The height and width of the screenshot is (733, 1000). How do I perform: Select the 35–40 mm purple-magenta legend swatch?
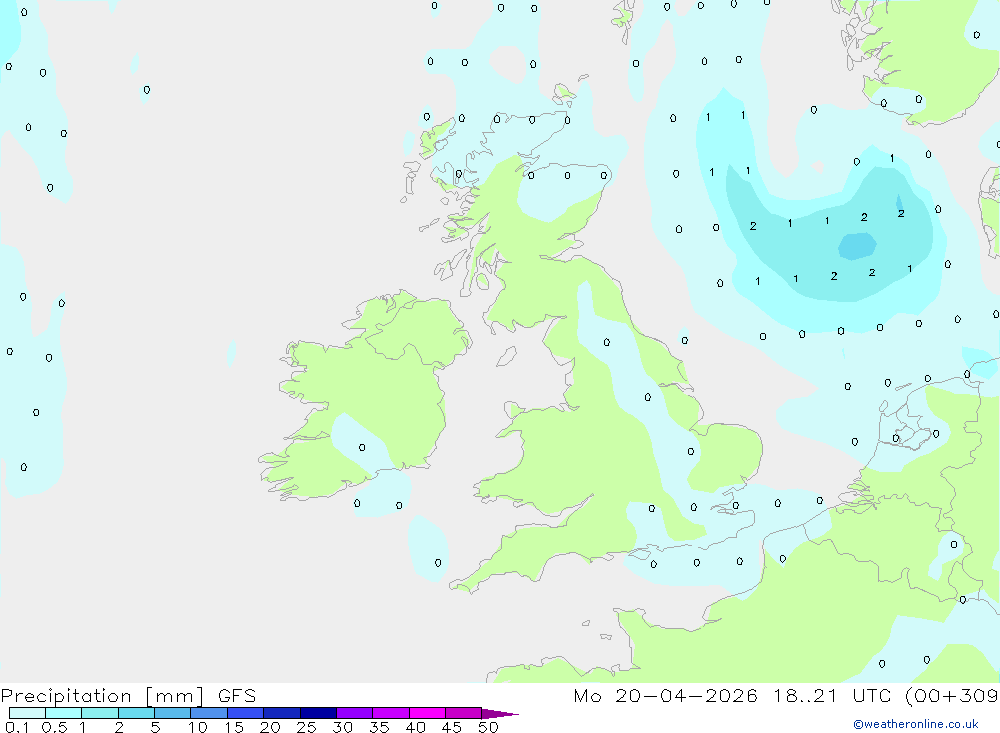391,713
